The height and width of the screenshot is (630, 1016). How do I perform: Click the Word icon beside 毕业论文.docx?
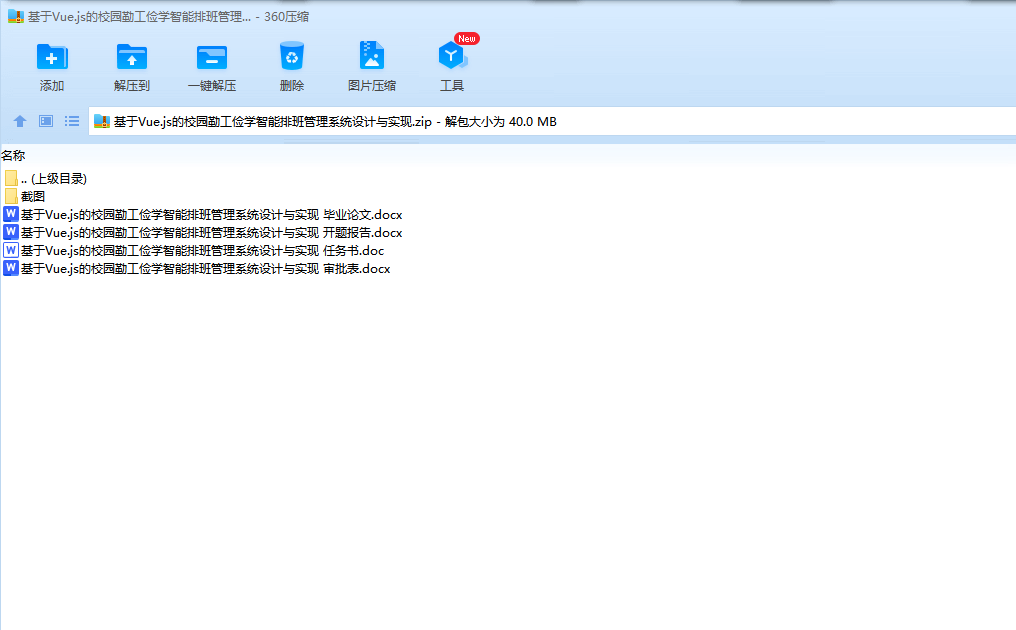10,214
